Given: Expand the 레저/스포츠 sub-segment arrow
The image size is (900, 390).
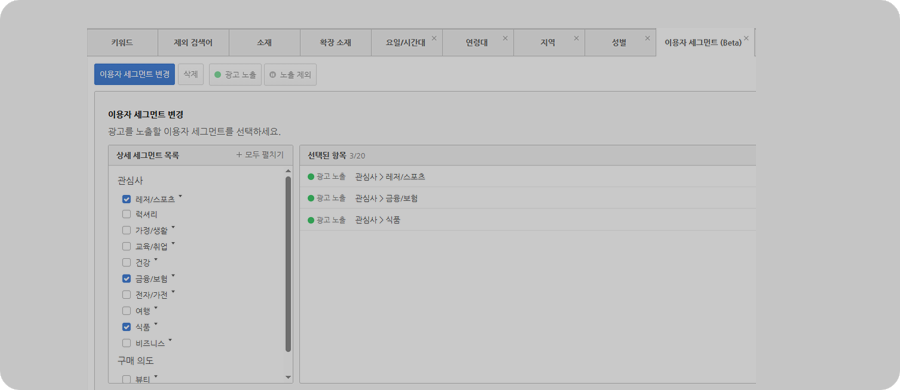Looking at the screenshot, I should [180, 197].
